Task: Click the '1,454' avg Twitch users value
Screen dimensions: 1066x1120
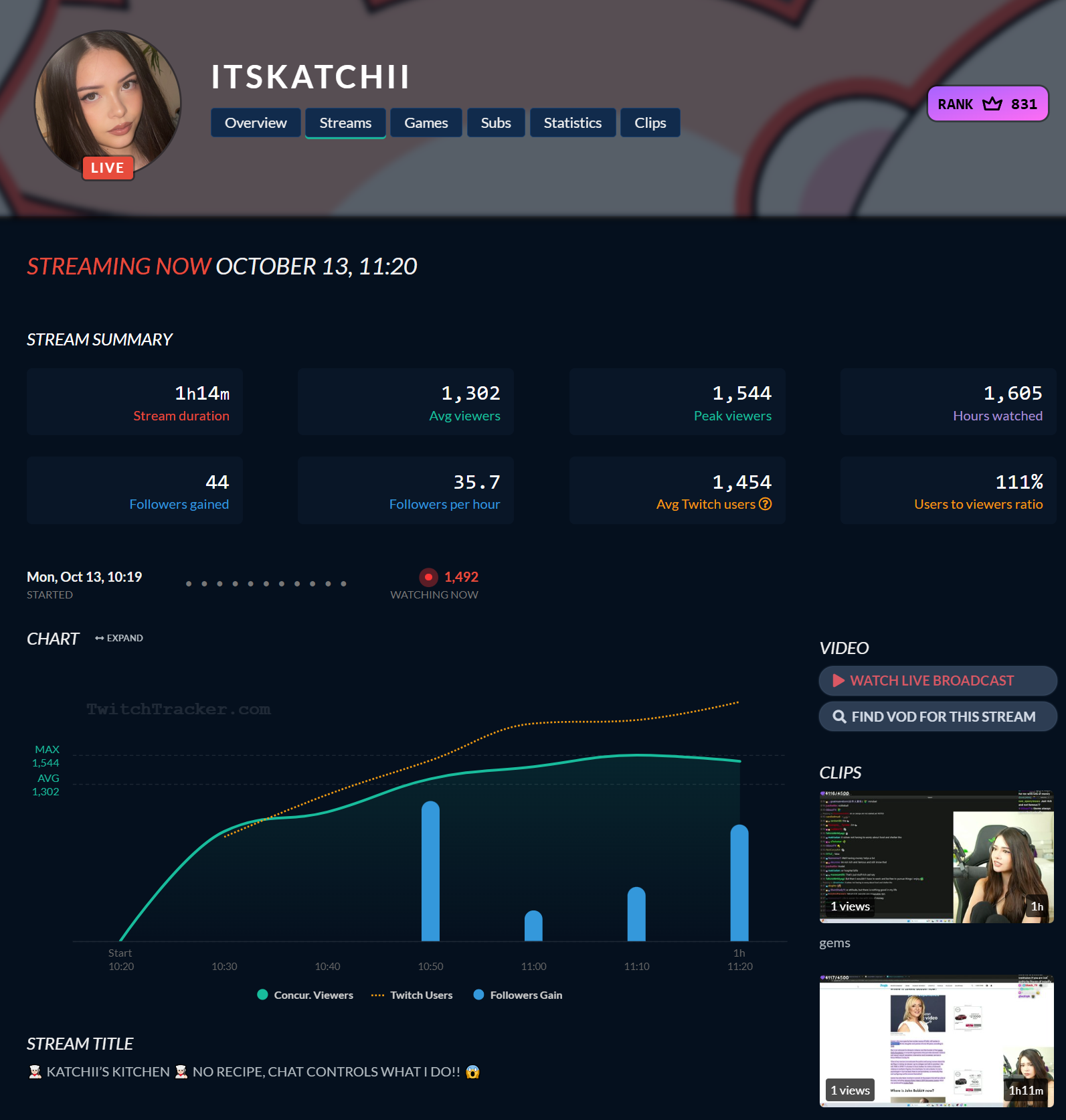Action: pyautogui.click(x=741, y=482)
